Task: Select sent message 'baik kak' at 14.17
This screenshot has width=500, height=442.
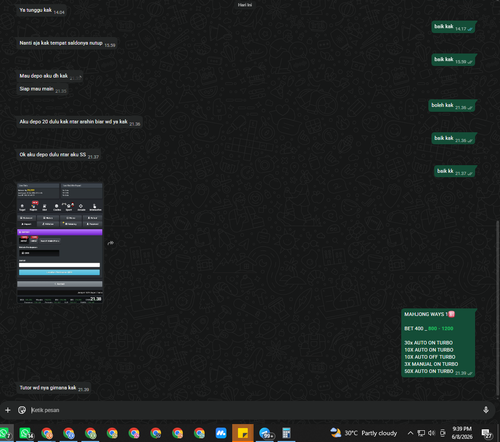Action: click(453, 27)
